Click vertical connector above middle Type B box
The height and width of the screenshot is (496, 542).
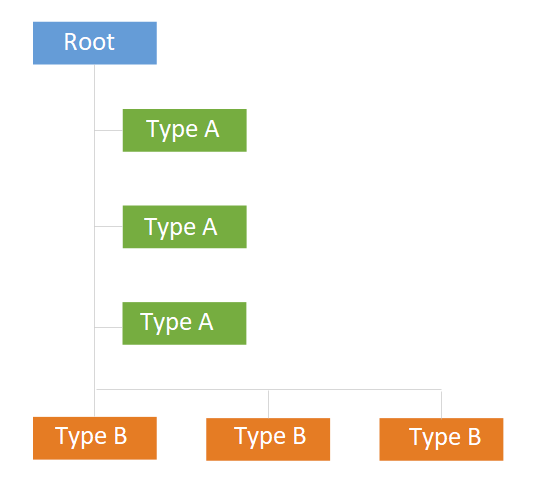pyautogui.click(x=268, y=404)
